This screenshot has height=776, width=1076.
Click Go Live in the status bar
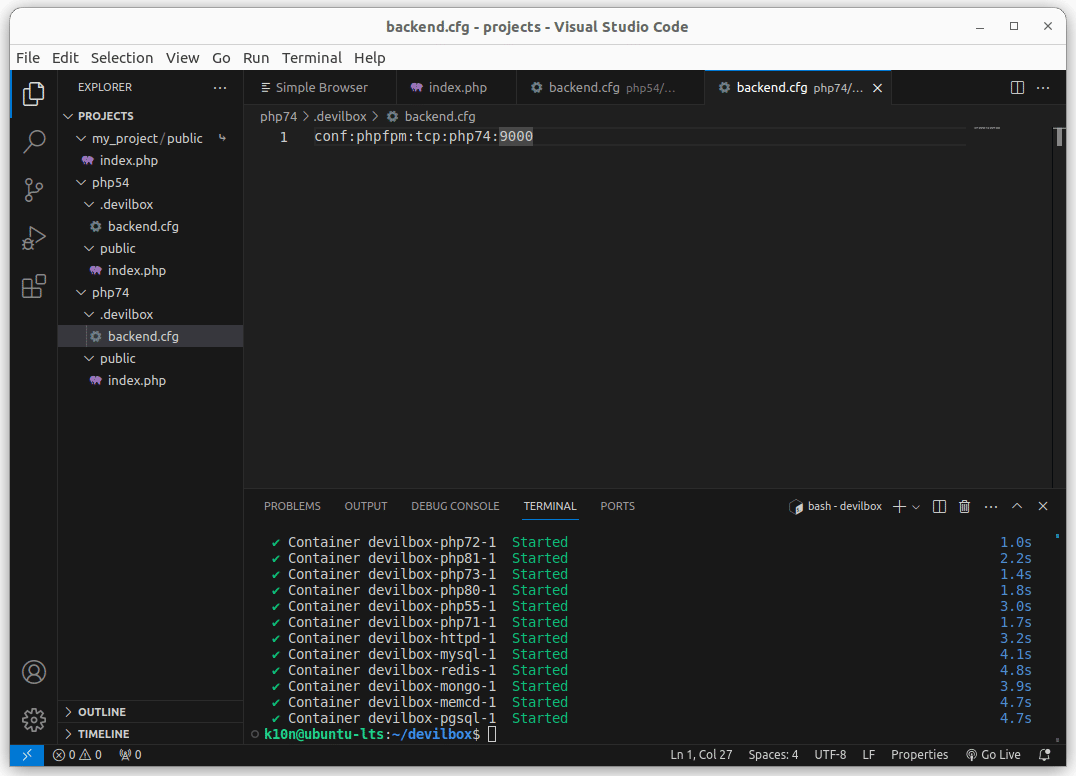[993, 755]
